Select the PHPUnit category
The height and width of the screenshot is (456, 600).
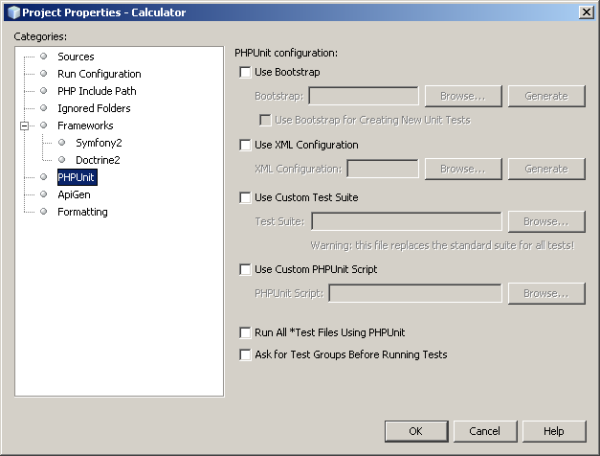coord(76,178)
